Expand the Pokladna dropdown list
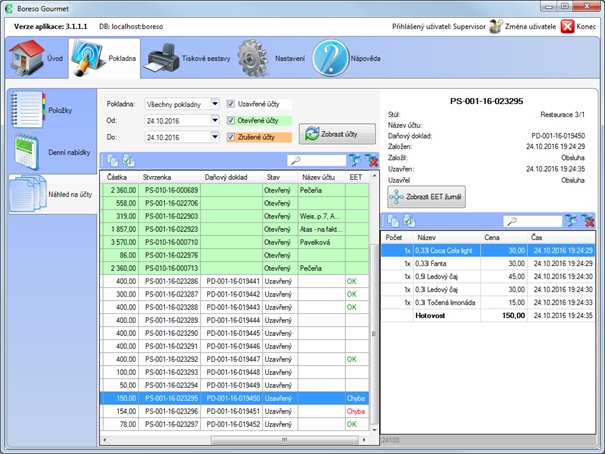605x454 pixels. point(214,104)
